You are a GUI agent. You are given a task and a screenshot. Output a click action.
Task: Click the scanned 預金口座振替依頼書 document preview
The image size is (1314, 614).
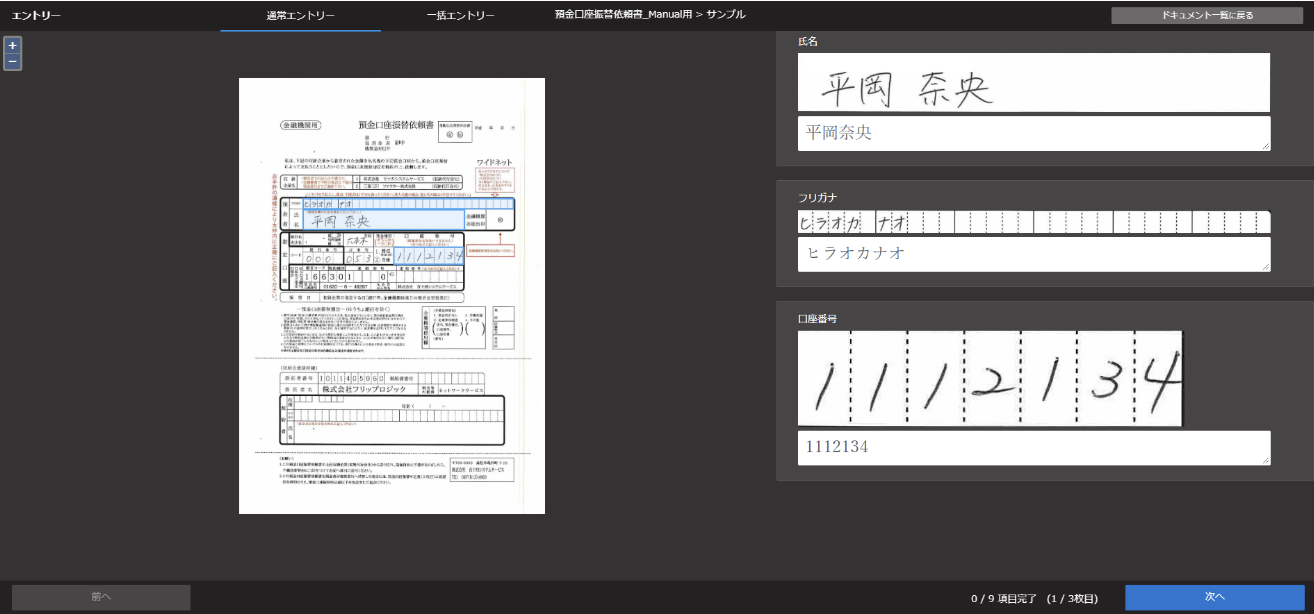click(x=392, y=296)
